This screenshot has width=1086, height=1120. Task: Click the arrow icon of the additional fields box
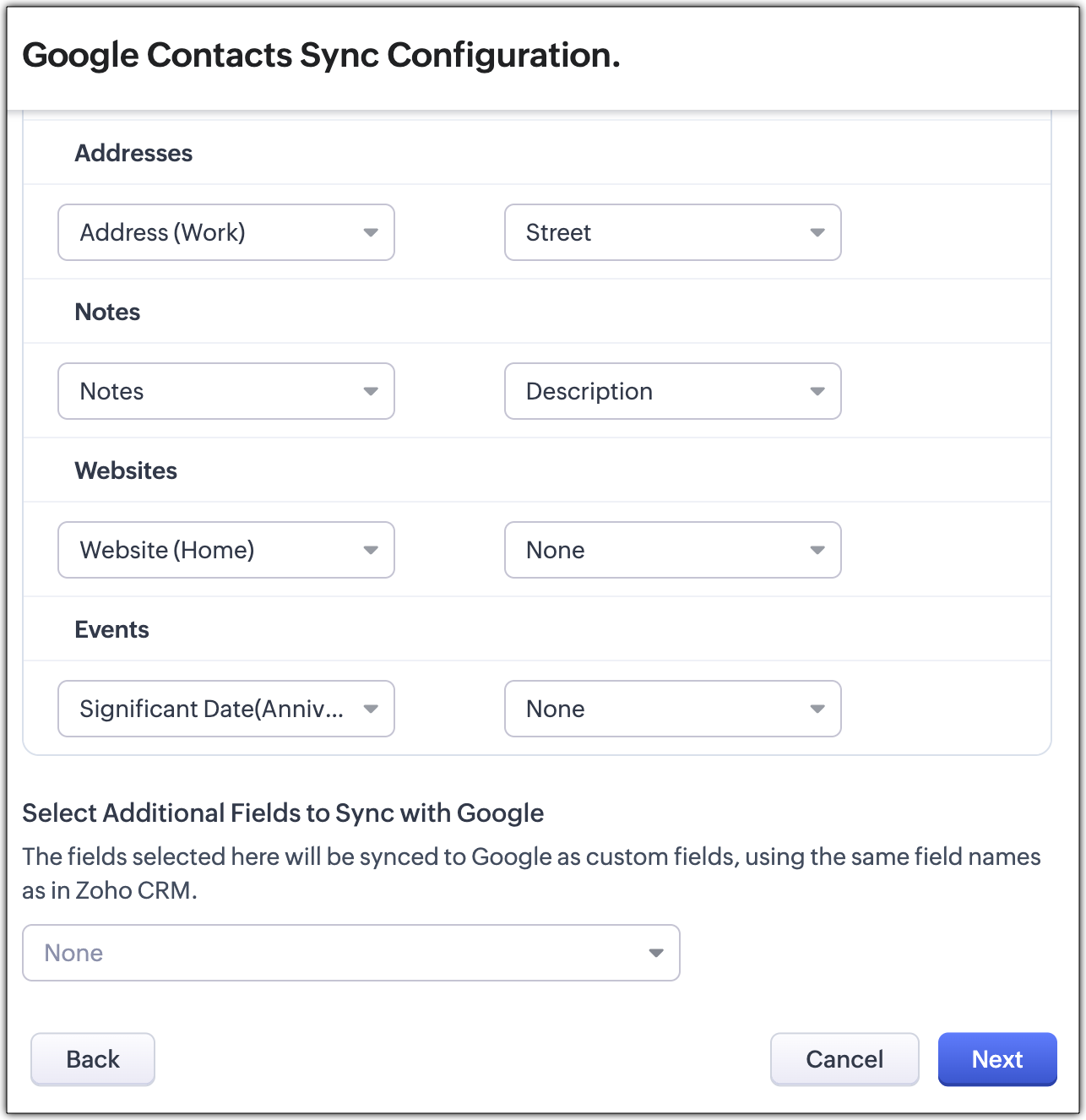tap(656, 954)
